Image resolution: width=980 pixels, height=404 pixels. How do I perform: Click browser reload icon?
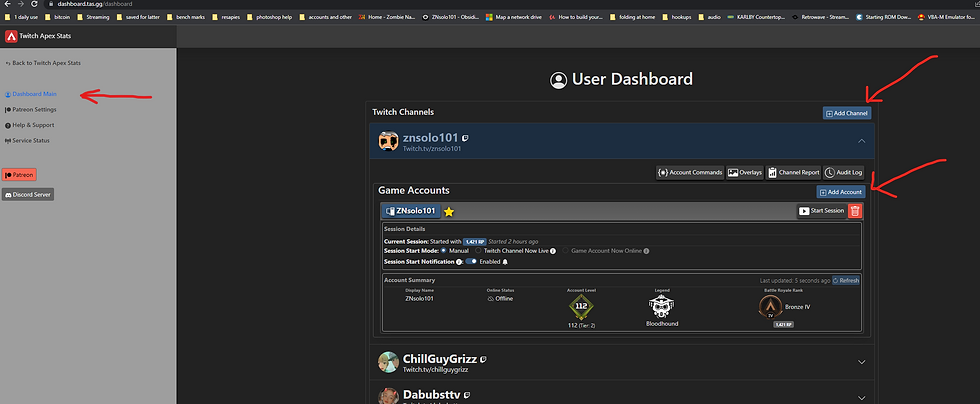(x=33, y=4)
